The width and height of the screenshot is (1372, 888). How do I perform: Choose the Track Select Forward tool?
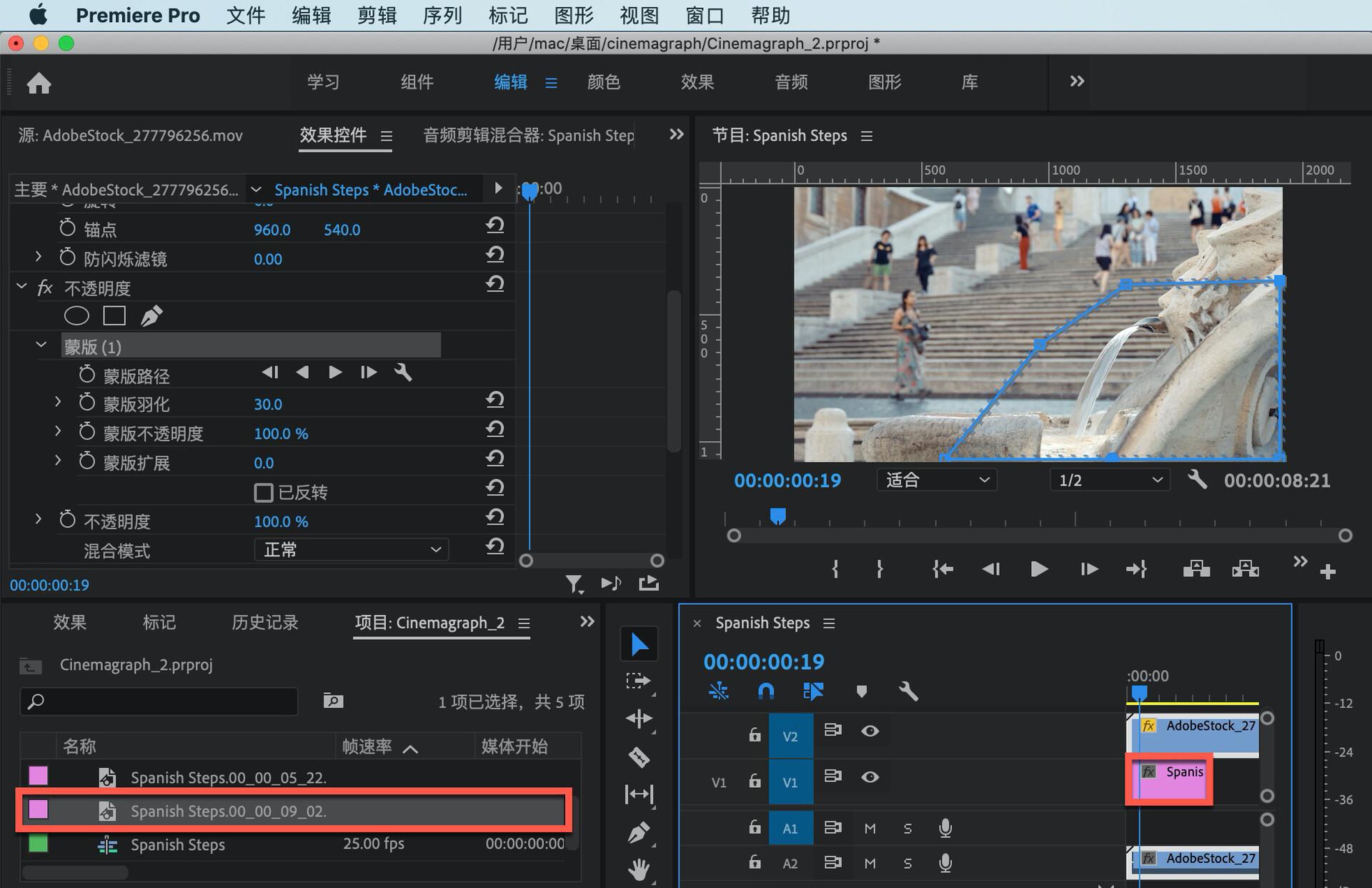(639, 681)
